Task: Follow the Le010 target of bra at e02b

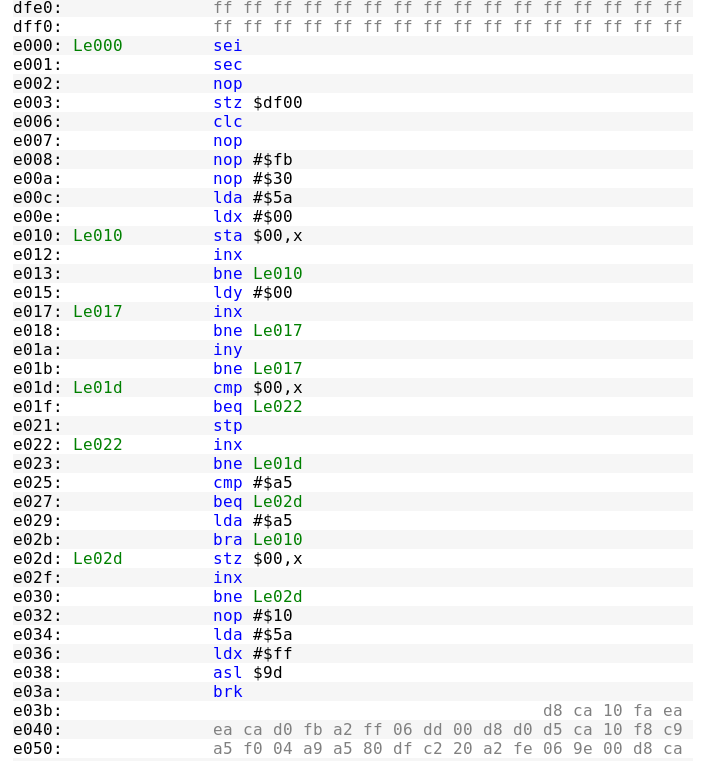Action: [x=277, y=539]
